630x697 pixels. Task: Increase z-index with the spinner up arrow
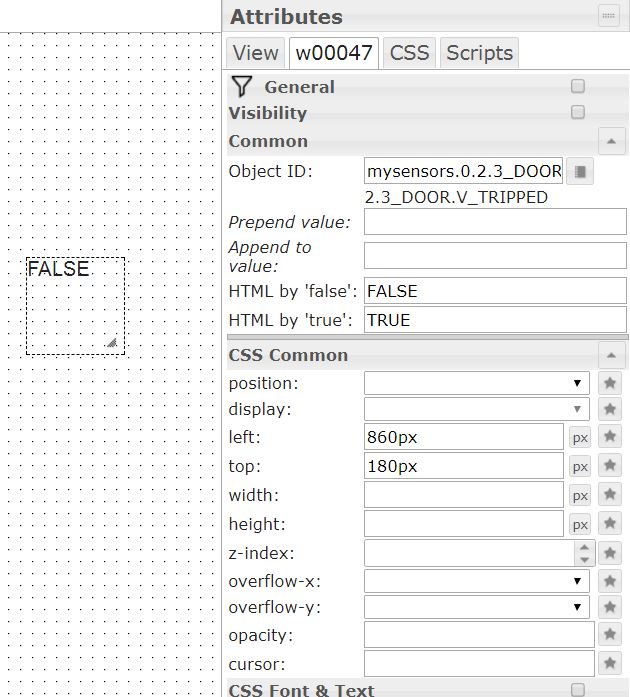584,547
